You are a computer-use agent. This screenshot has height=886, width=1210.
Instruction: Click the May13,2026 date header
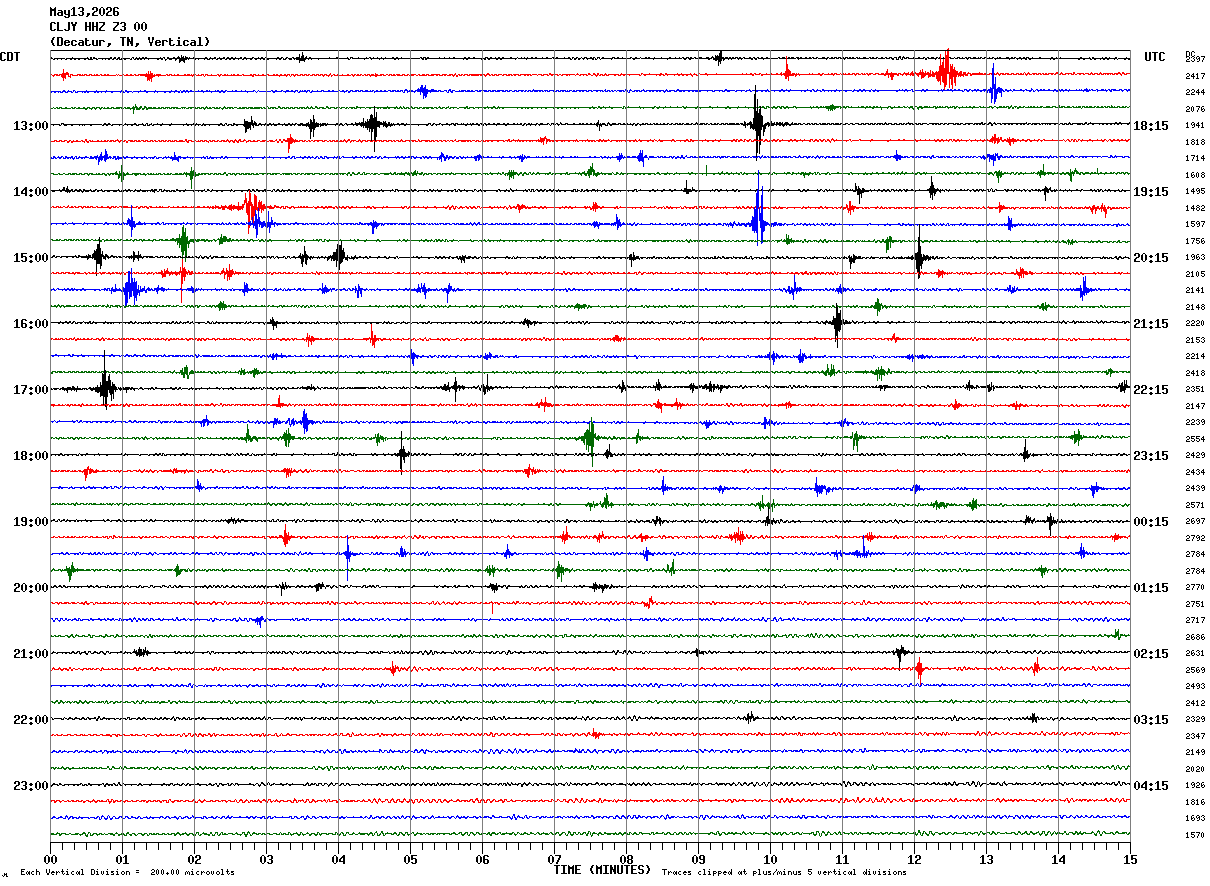tap(84, 12)
